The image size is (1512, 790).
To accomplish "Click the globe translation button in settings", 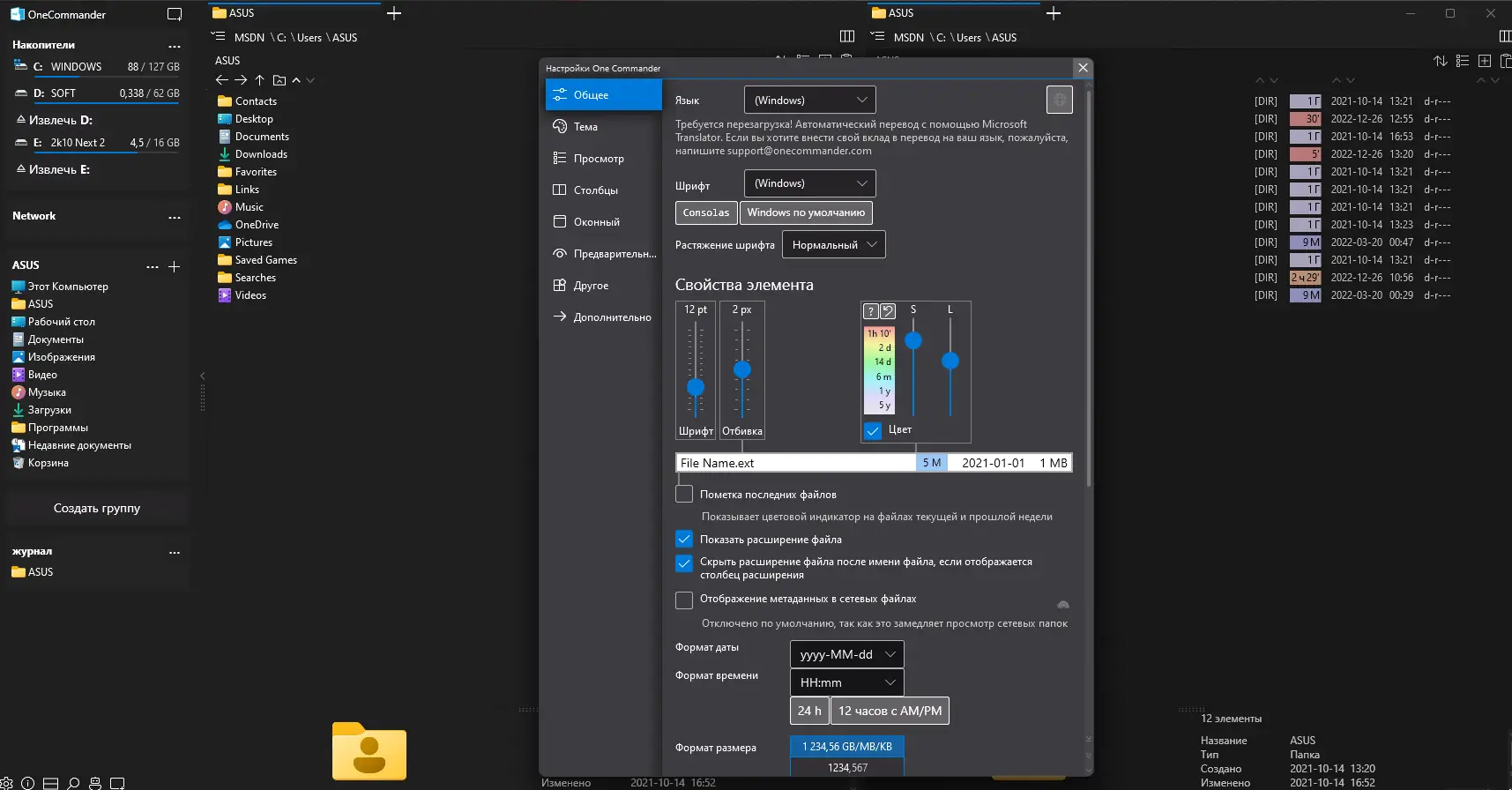I will click(x=1060, y=100).
